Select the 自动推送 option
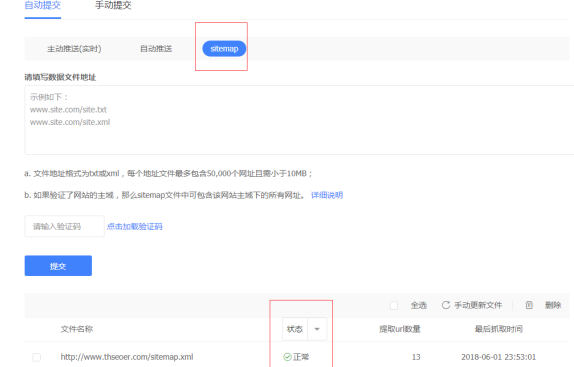This screenshot has height=367, width=574. 156,49
